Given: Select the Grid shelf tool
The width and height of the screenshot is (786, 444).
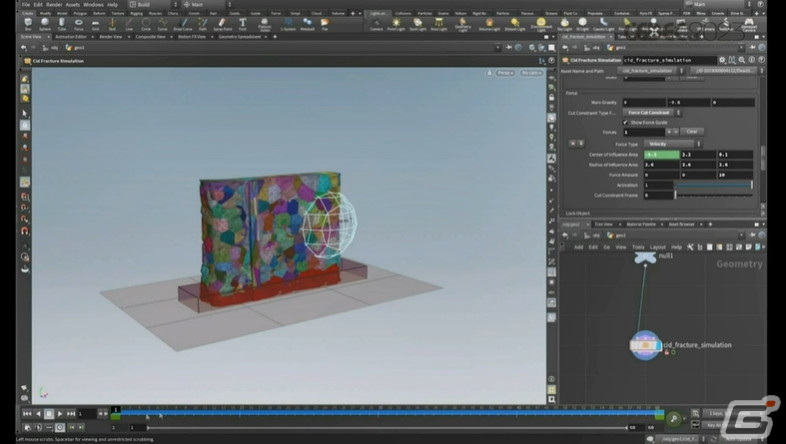Looking at the screenshot, I should click(95, 24).
